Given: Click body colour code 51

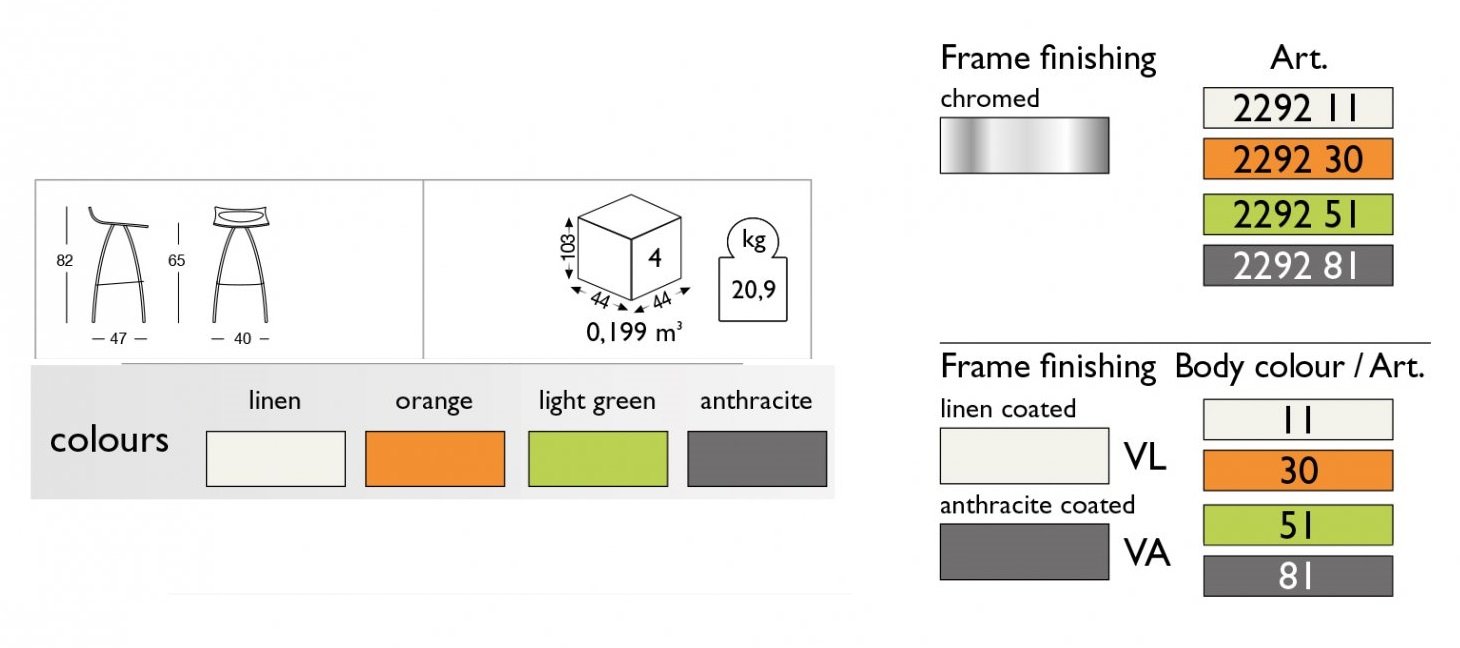Looking at the screenshot, I should tap(1296, 525).
